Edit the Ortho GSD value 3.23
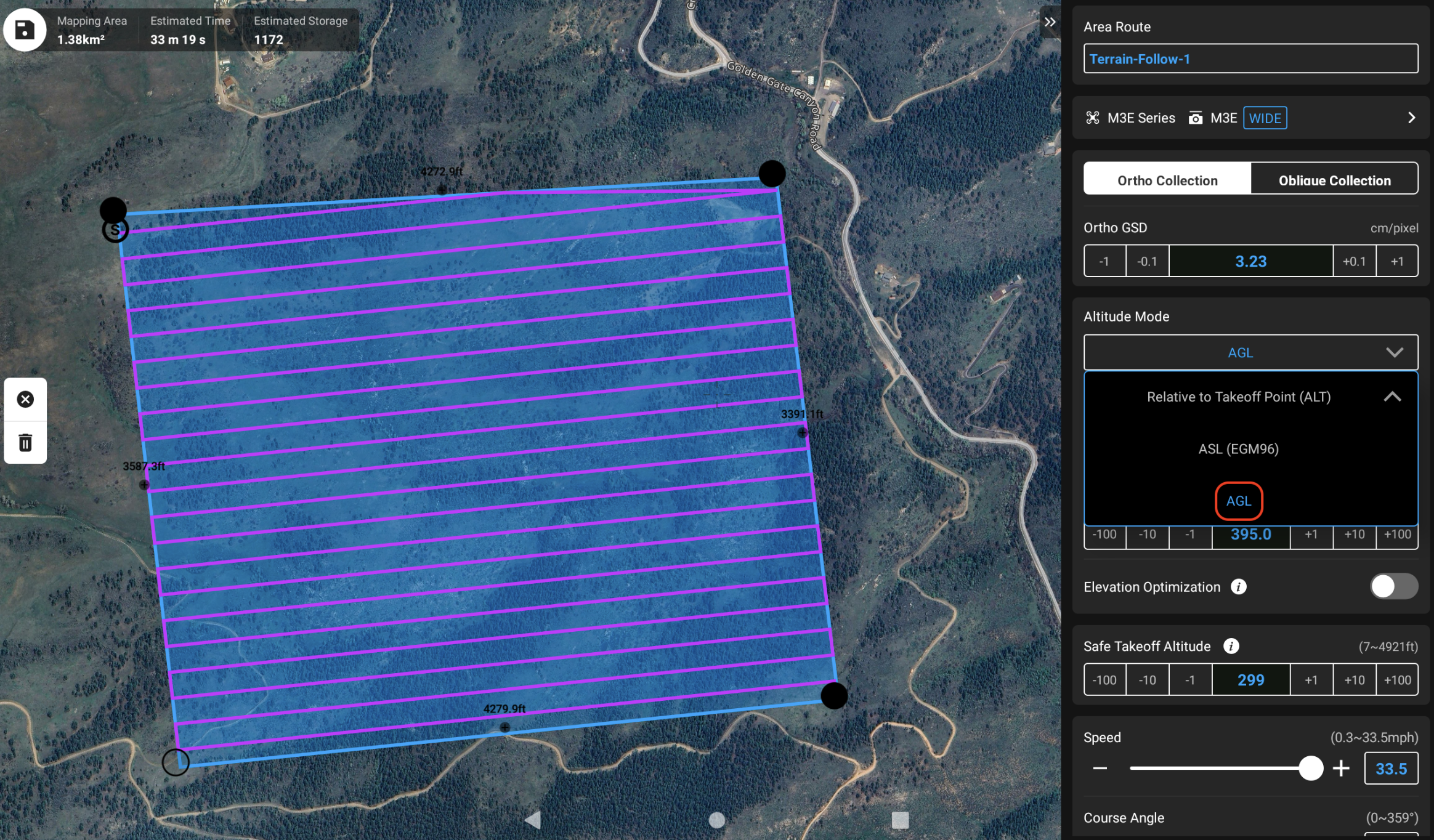Image resolution: width=1434 pixels, height=840 pixels. point(1250,261)
